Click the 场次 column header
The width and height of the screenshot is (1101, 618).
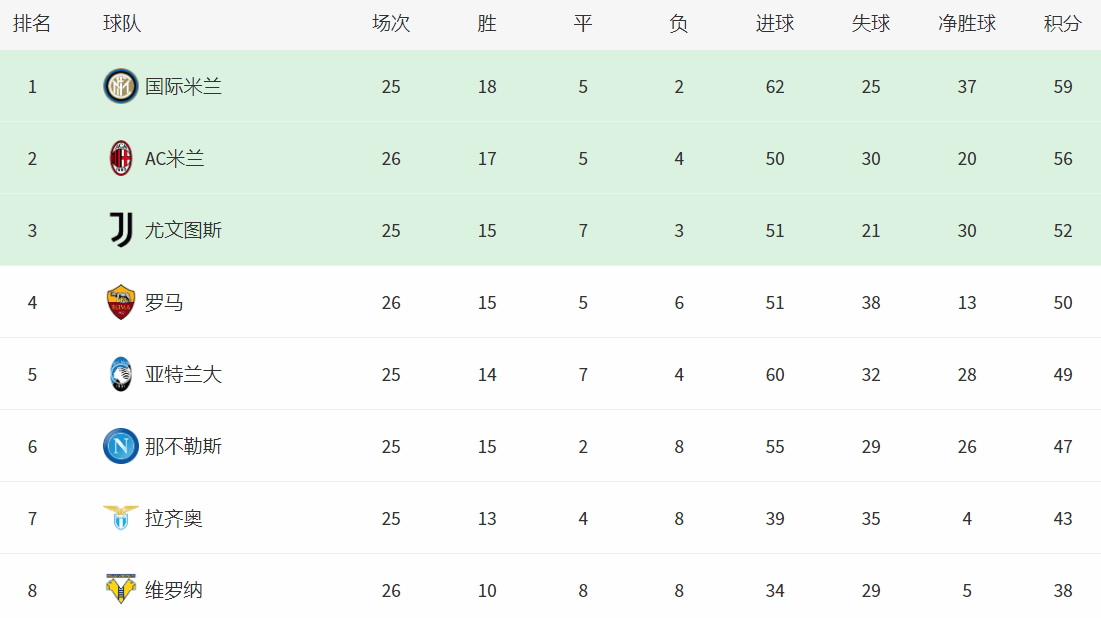391,23
